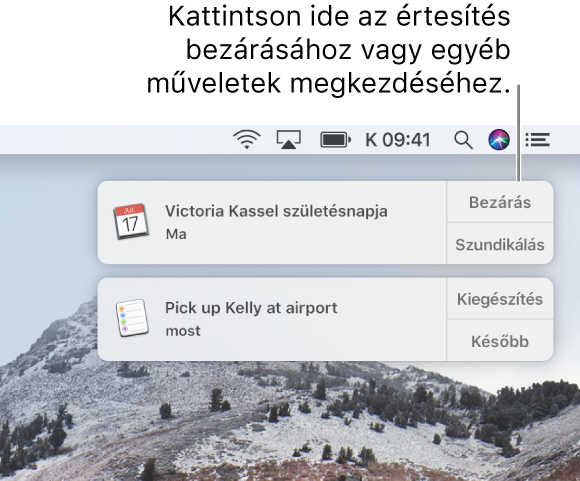Click the 'most' time label in reminder

pyautogui.click(x=183, y=331)
